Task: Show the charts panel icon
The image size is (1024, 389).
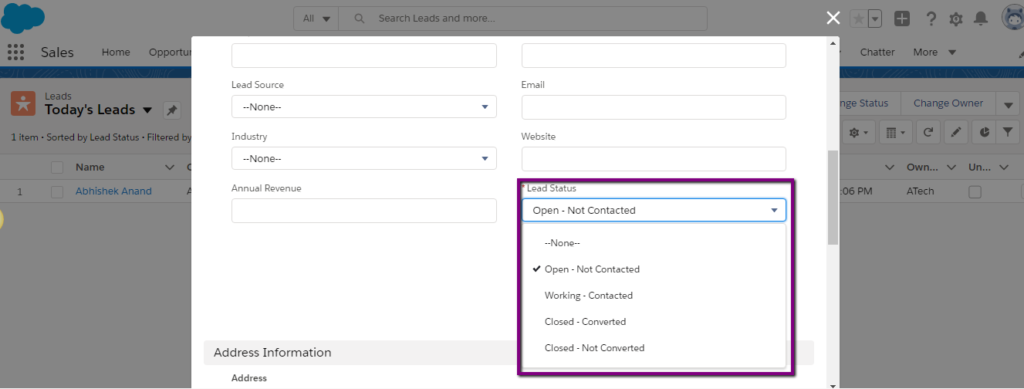Action: pos(984,132)
